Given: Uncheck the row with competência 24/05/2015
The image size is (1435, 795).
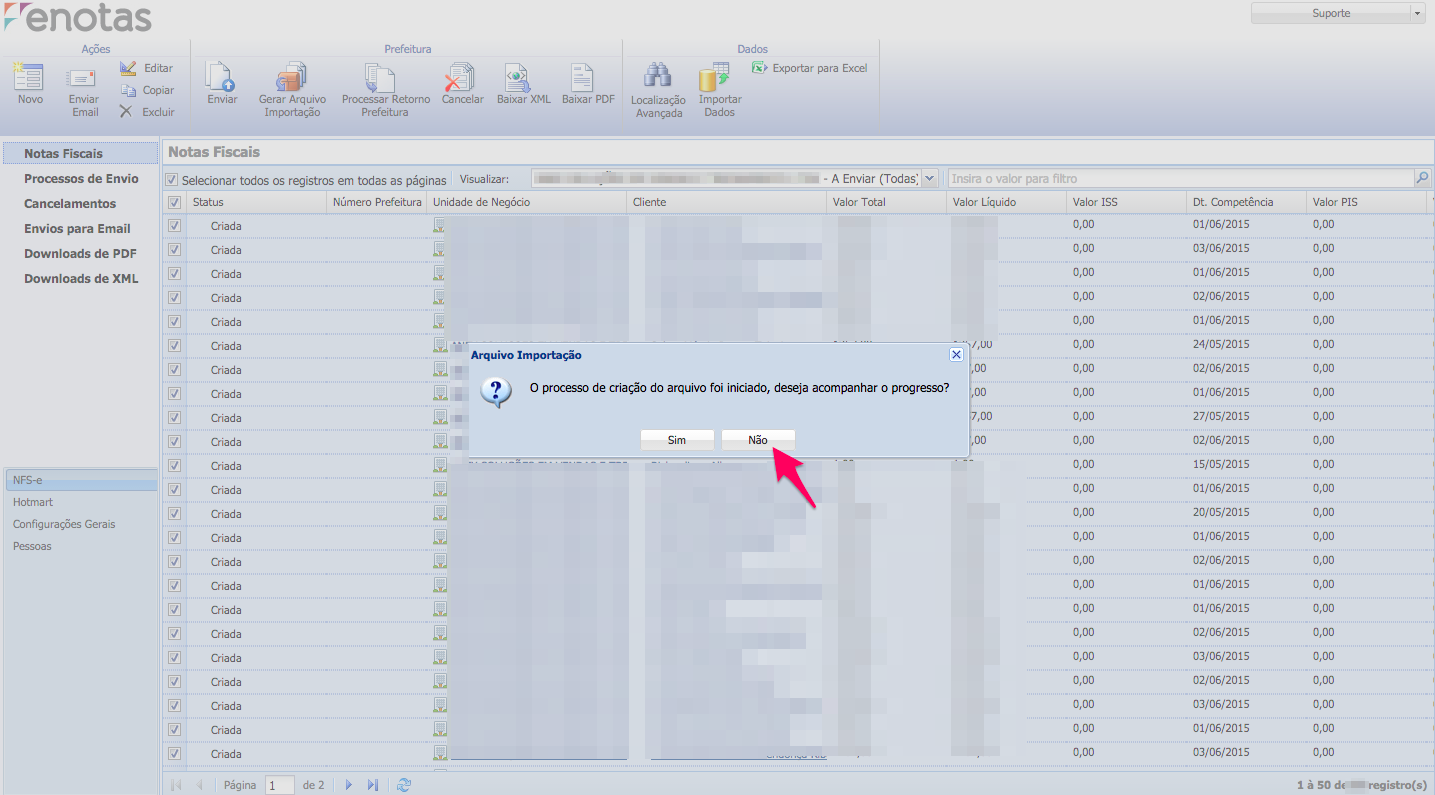Looking at the screenshot, I should pos(175,346).
